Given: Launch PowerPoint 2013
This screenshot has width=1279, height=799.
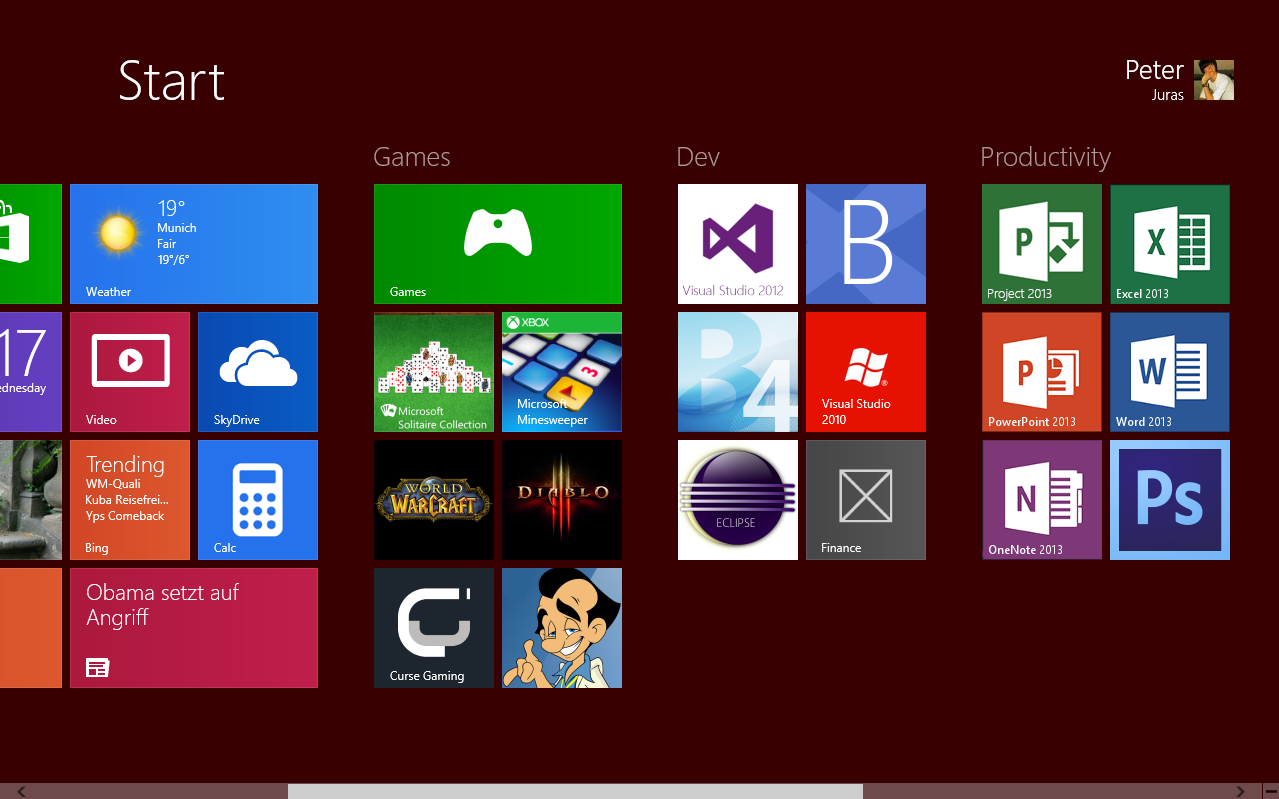Looking at the screenshot, I should (x=1042, y=372).
